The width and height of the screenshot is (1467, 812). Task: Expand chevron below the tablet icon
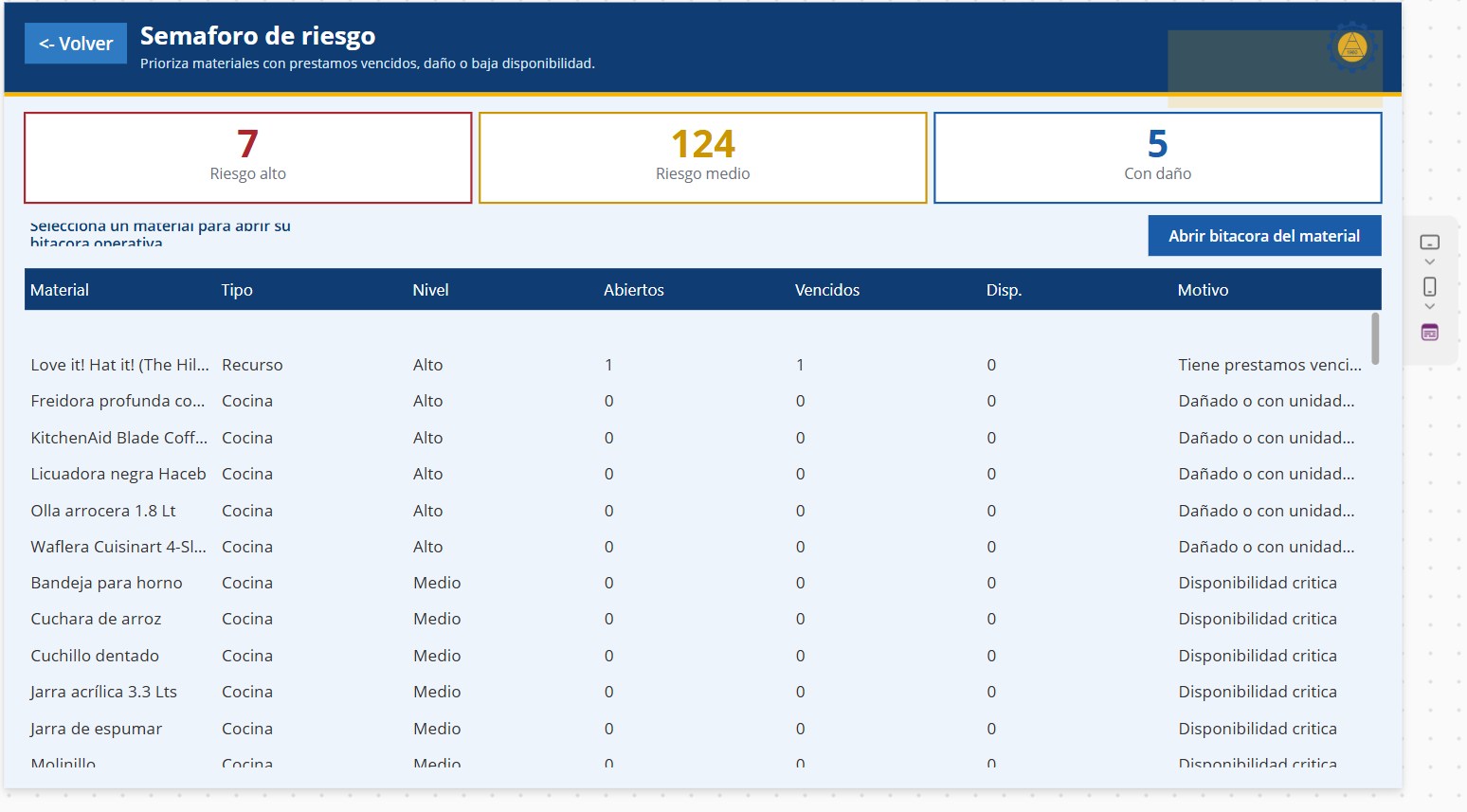click(x=1430, y=262)
